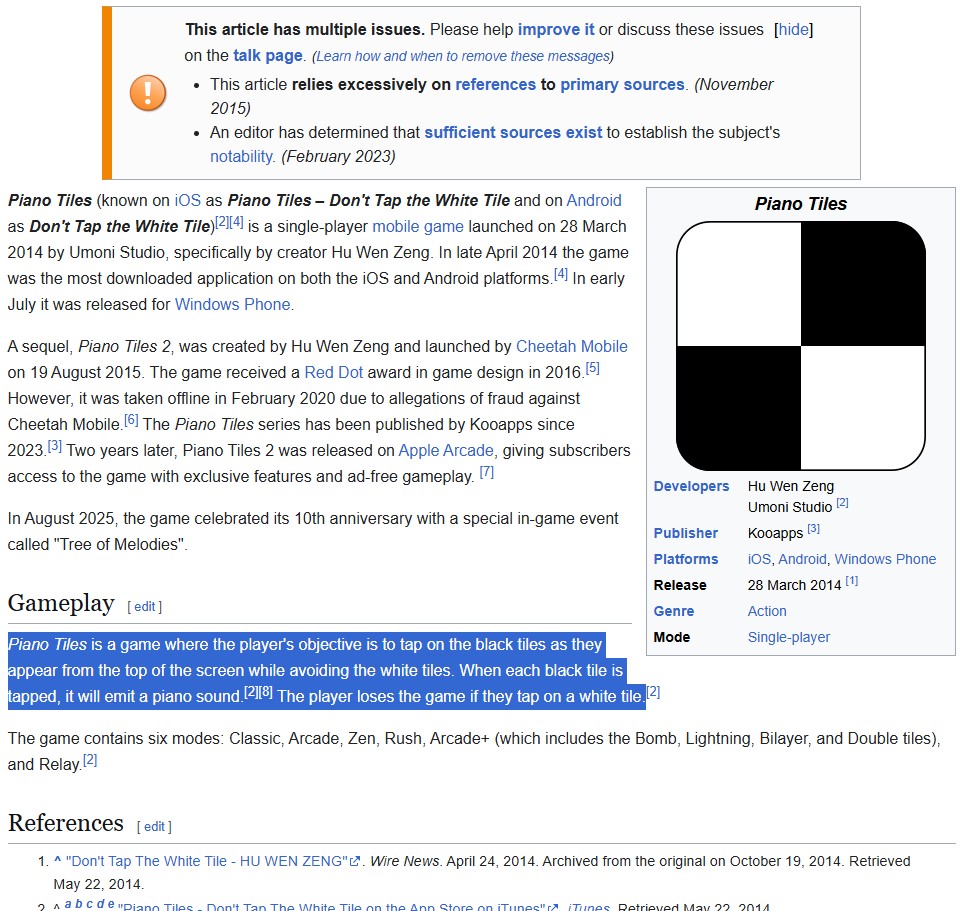Open the 'notability' link

point(241,156)
